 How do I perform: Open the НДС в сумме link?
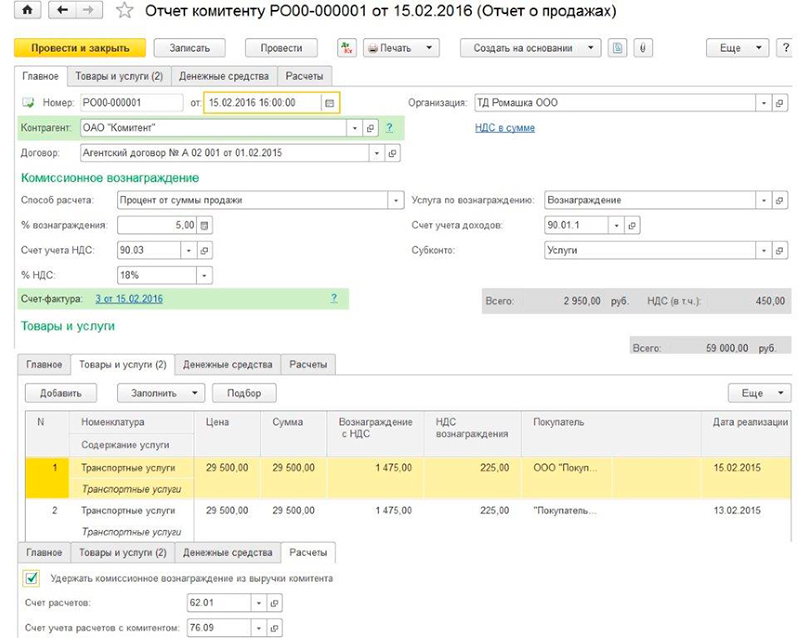(504, 128)
